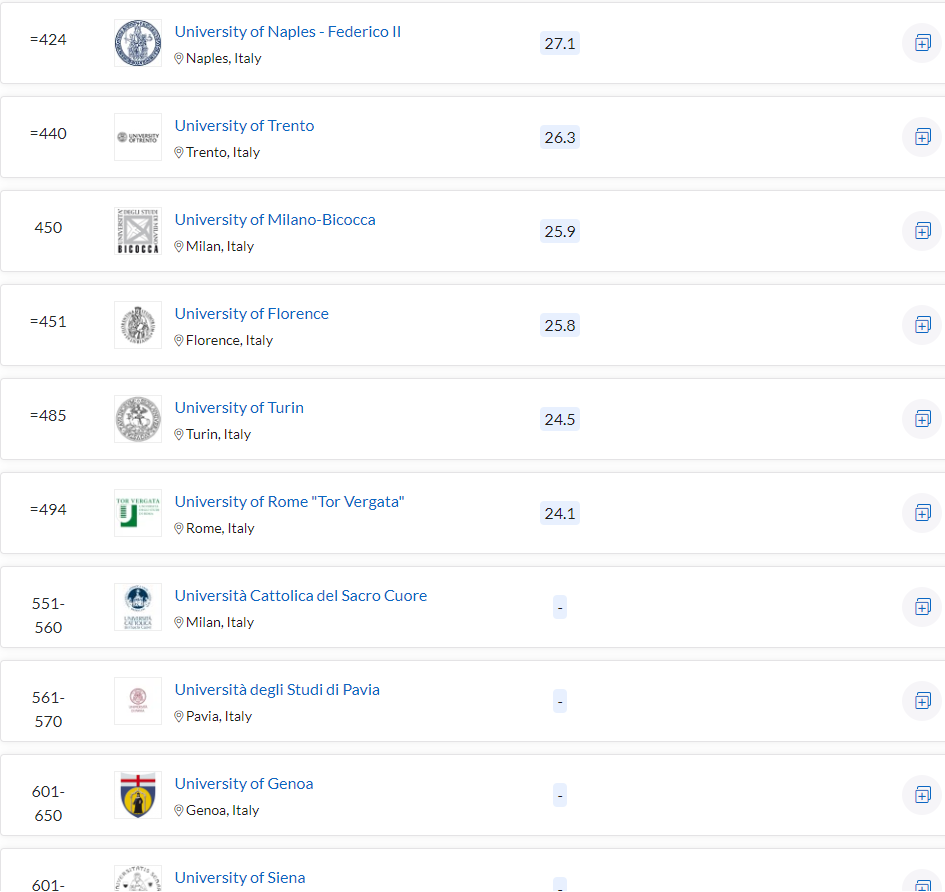Click the University of Genoa logo thumbnail

click(x=138, y=795)
